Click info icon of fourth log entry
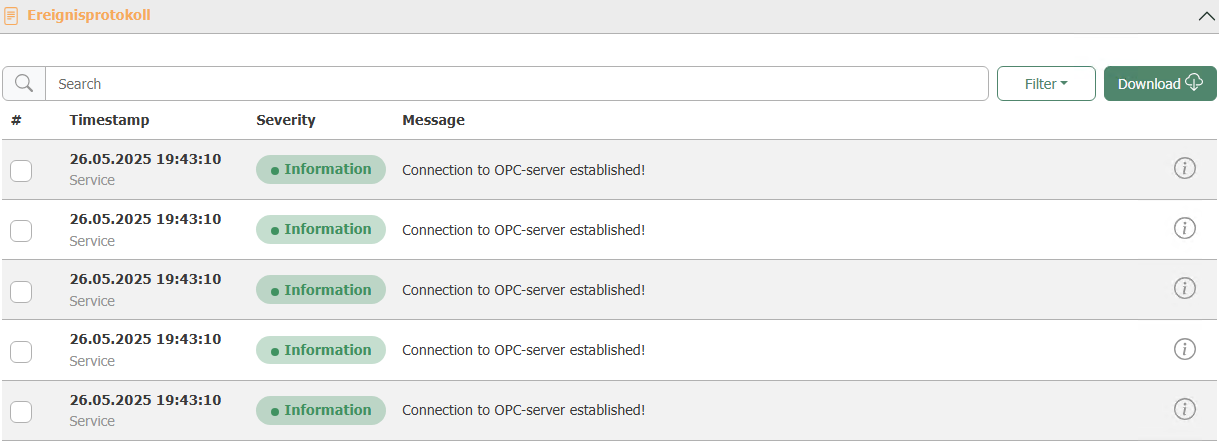Viewport: 1219px width, 445px height. tap(1185, 348)
